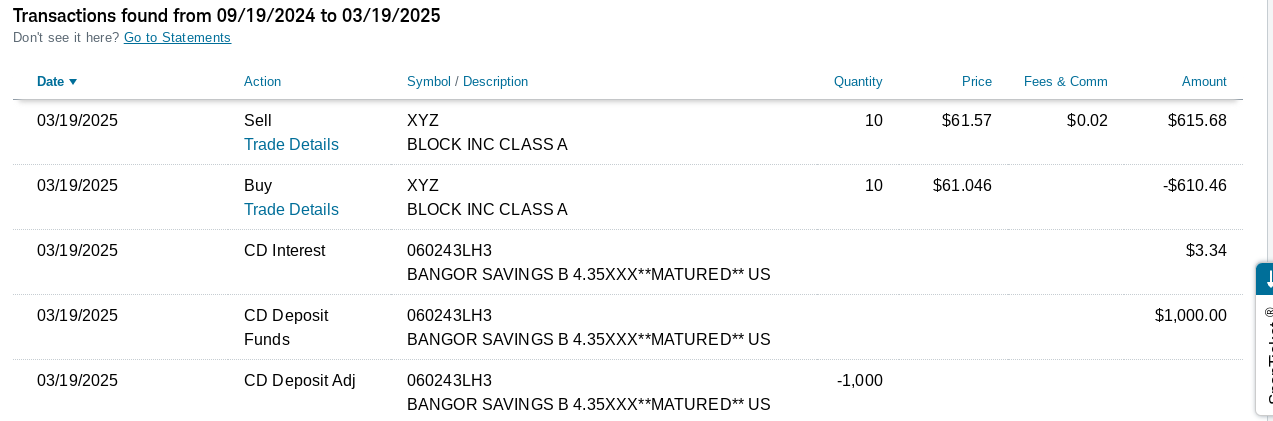Open Trade Details for the Sell transaction
The width and height of the screenshot is (1273, 421).
click(x=291, y=144)
